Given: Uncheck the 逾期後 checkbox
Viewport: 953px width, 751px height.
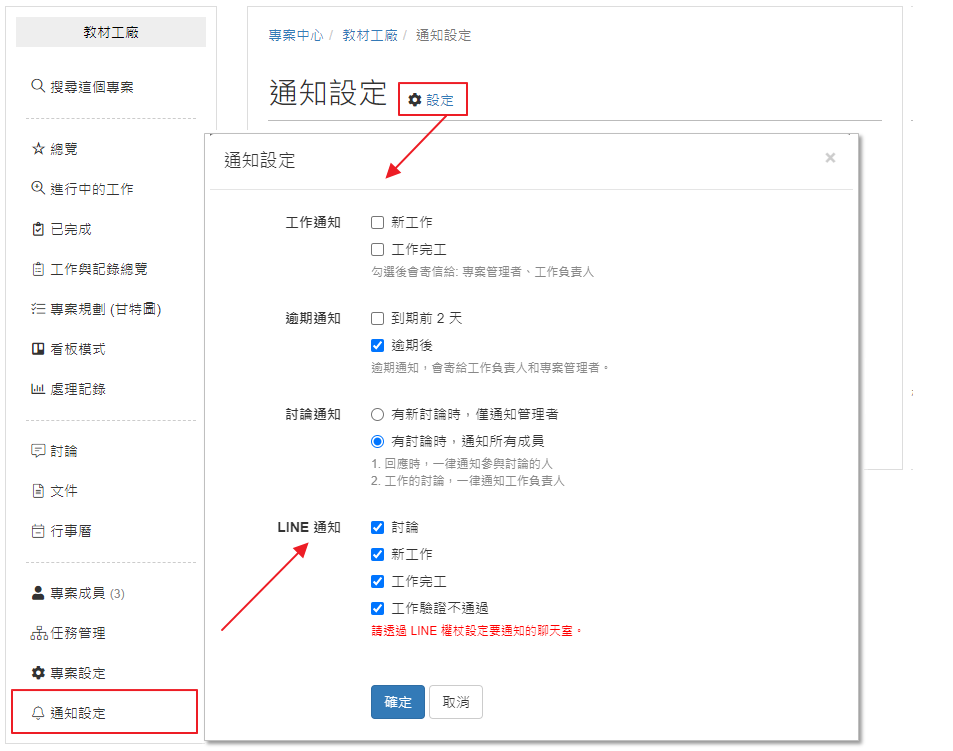Looking at the screenshot, I should tap(377, 346).
